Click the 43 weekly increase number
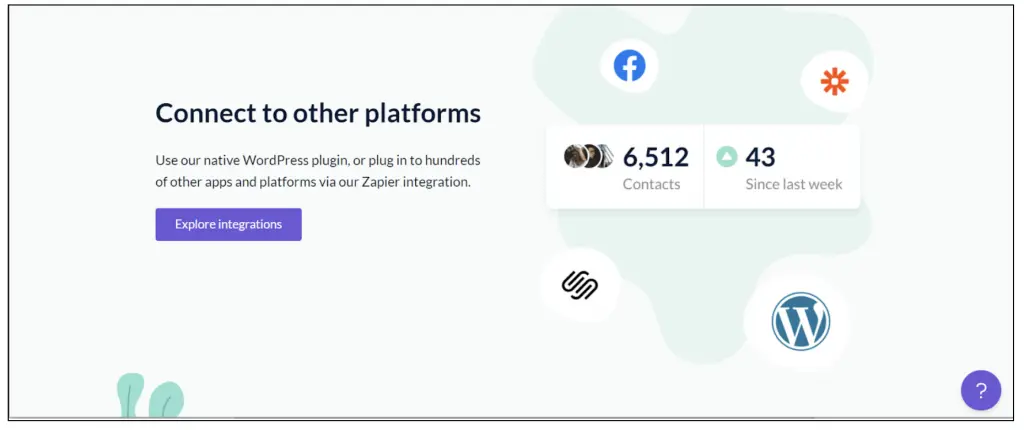The height and width of the screenshot is (430, 1024). pyautogui.click(x=760, y=157)
